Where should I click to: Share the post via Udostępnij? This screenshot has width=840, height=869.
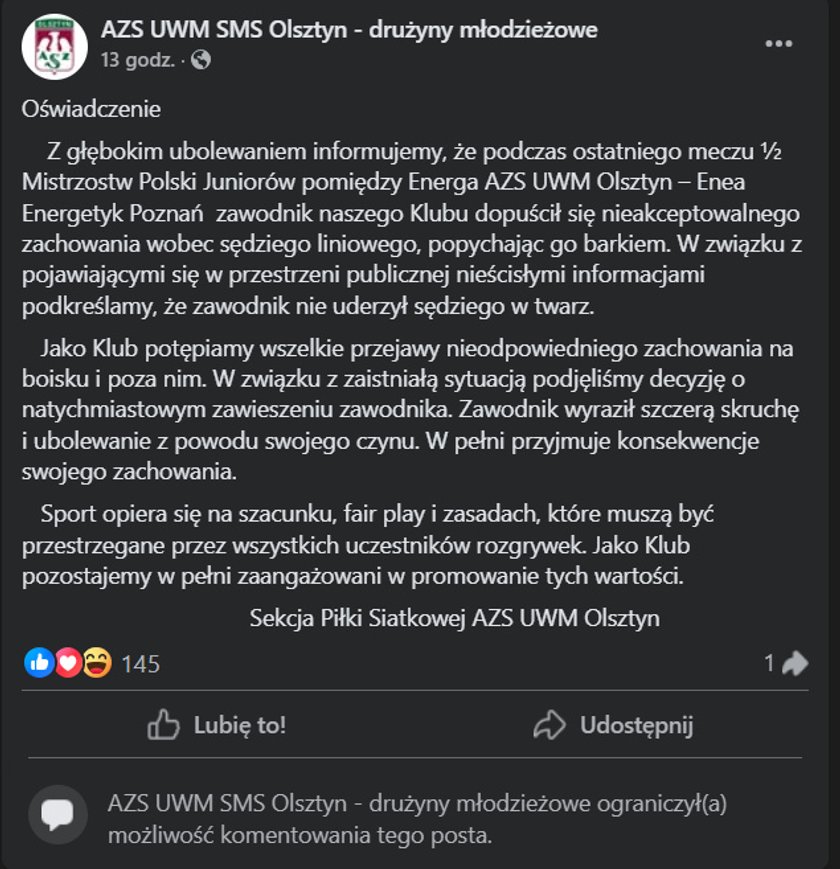click(613, 725)
